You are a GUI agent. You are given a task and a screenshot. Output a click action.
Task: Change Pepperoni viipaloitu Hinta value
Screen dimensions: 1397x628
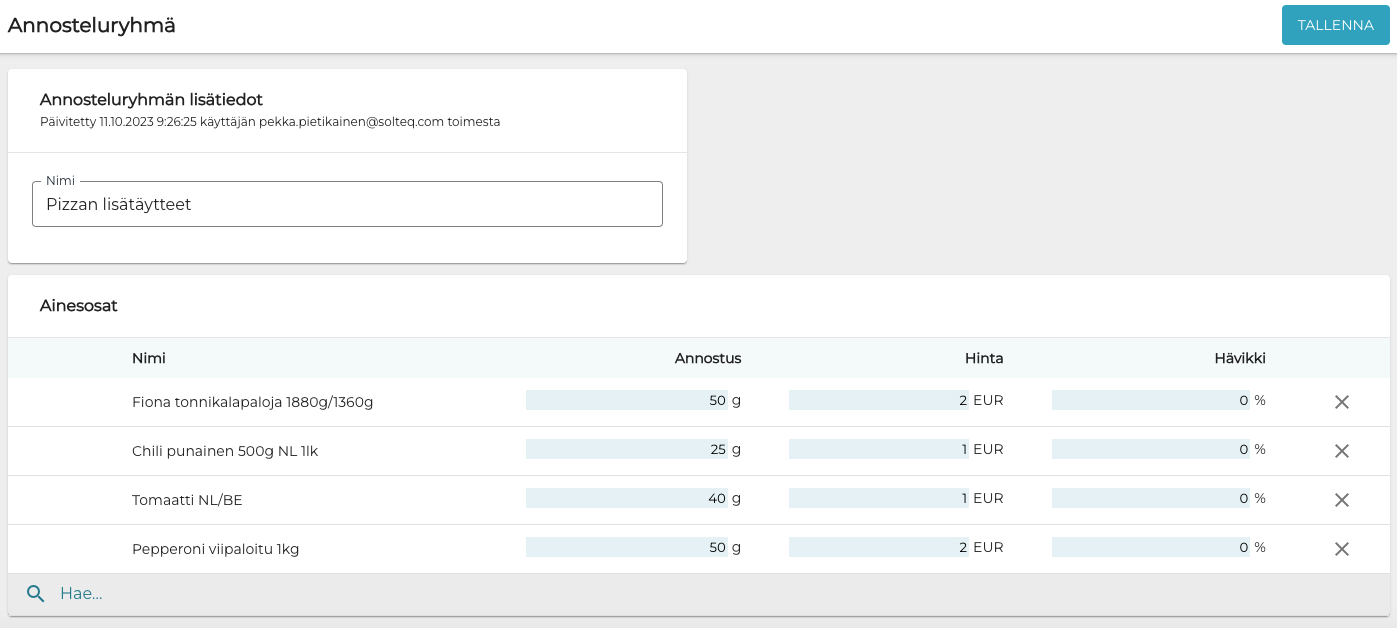pos(879,548)
